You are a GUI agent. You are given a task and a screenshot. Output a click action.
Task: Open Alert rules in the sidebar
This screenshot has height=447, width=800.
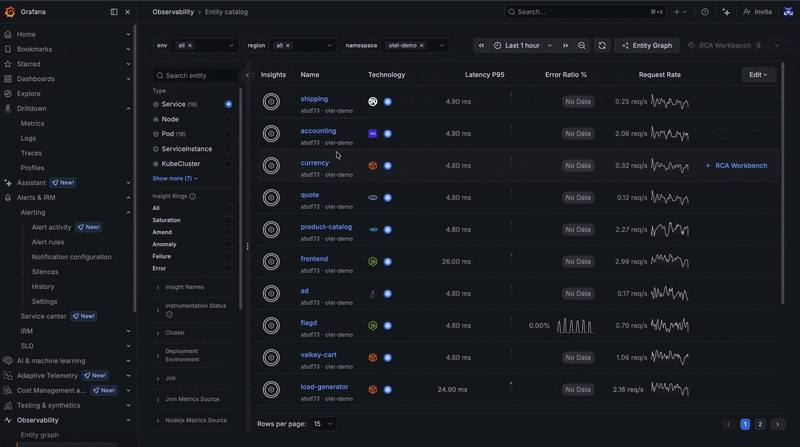(48, 242)
